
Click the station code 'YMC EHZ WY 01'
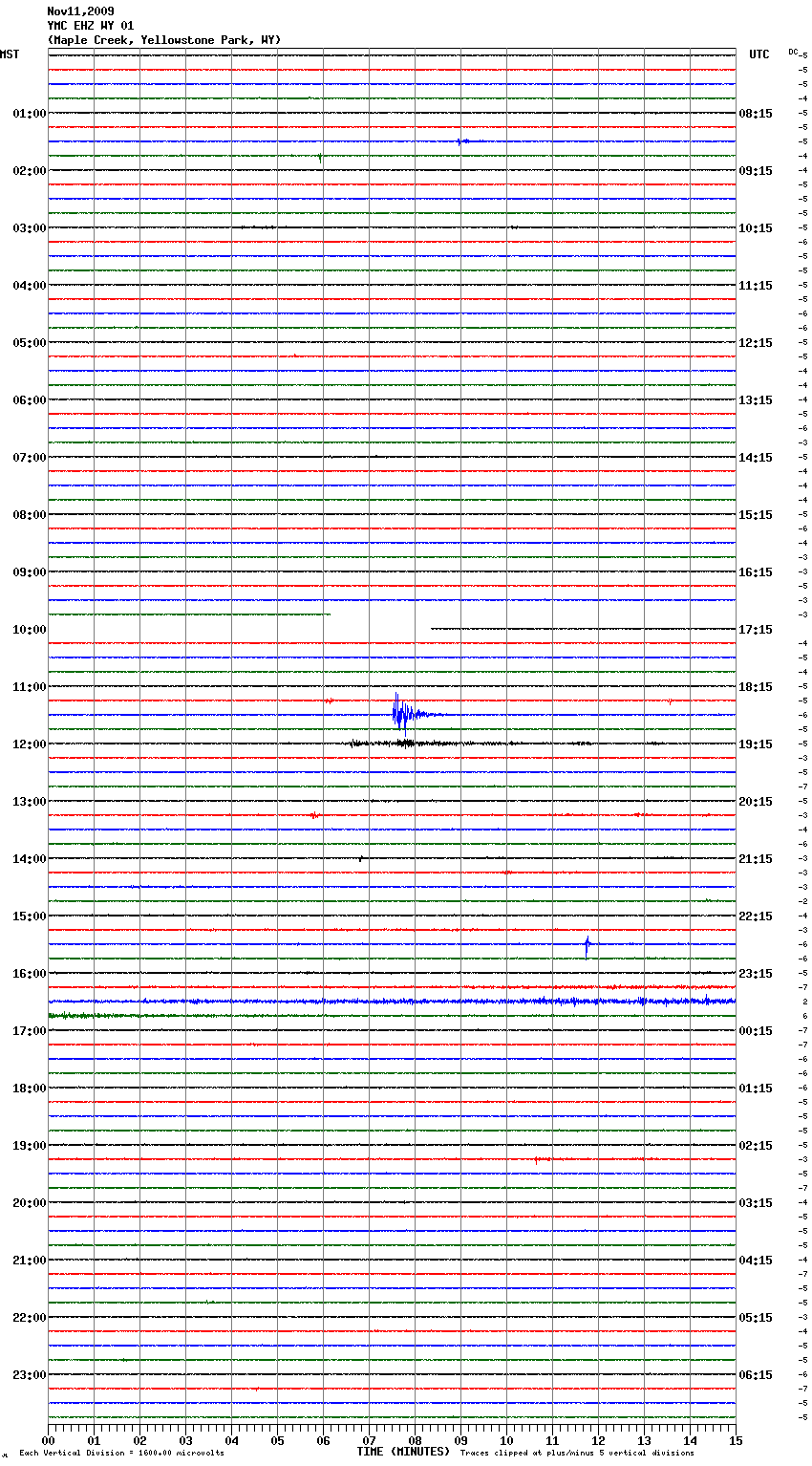tap(91, 26)
